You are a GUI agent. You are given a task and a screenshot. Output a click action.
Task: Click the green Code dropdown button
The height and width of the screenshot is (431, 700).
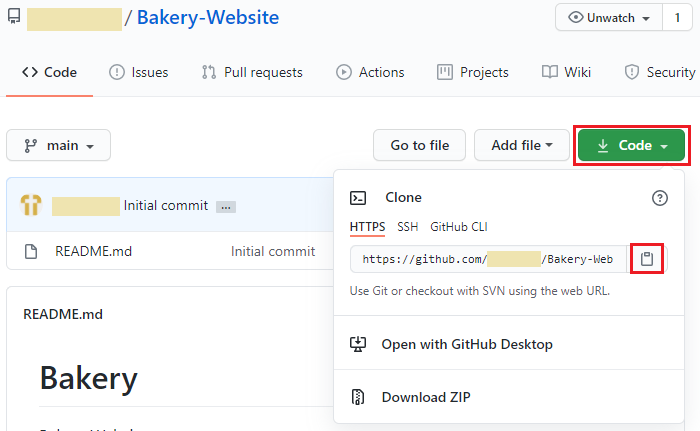pos(631,145)
